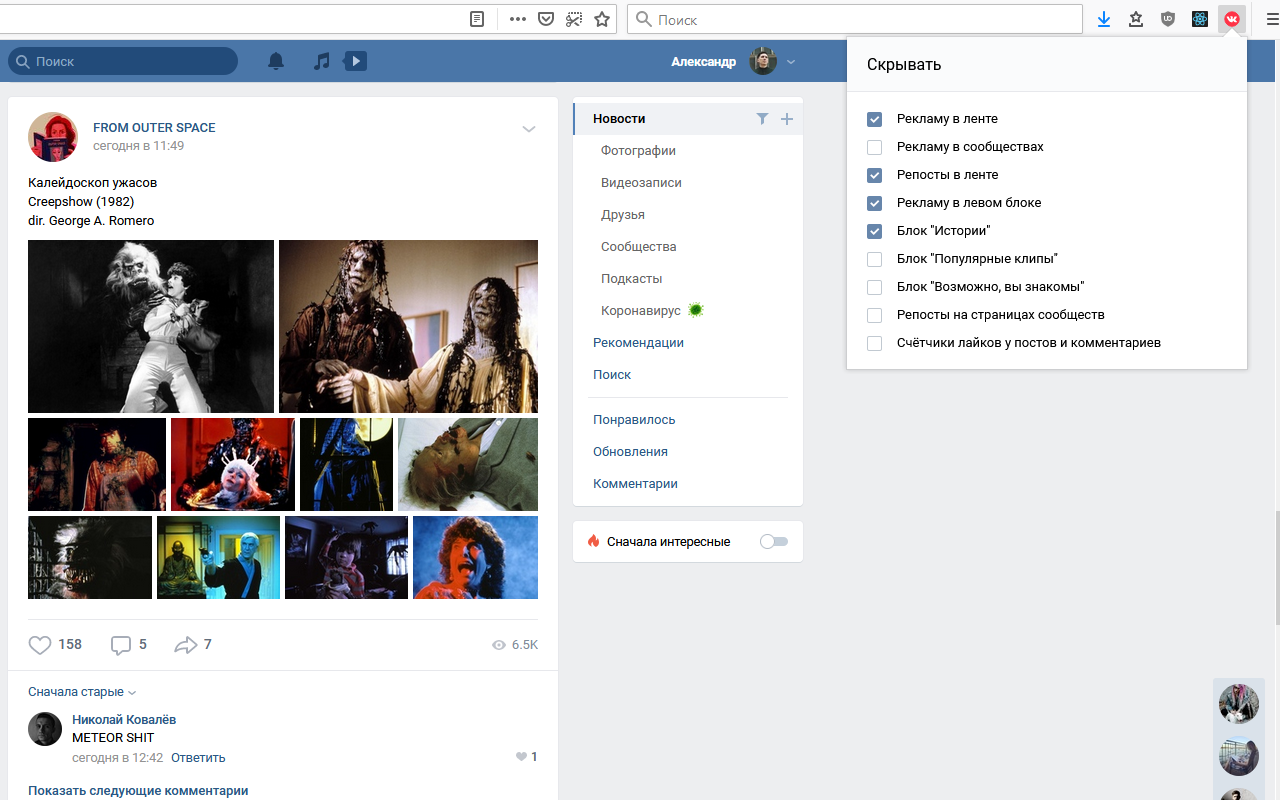
Task: Uncheck "Рекламу в ленте" checkbox
Action: (x=875, y=119)
